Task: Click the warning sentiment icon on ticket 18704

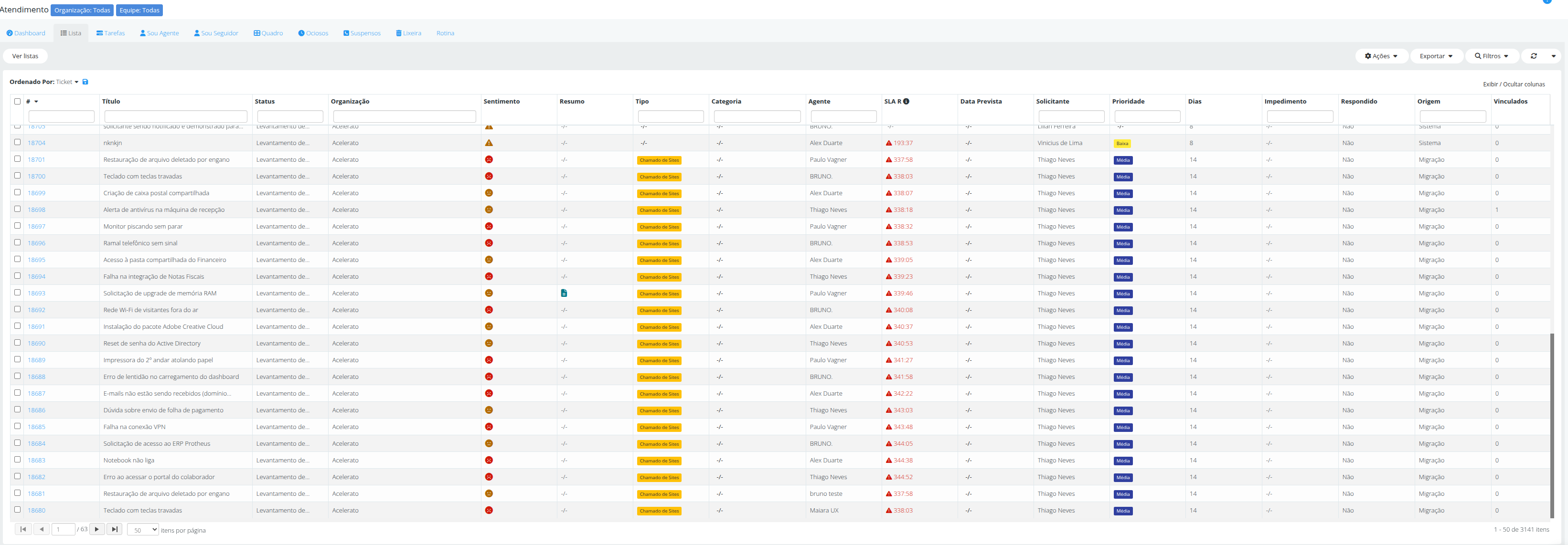Action: tap(489, 143)
